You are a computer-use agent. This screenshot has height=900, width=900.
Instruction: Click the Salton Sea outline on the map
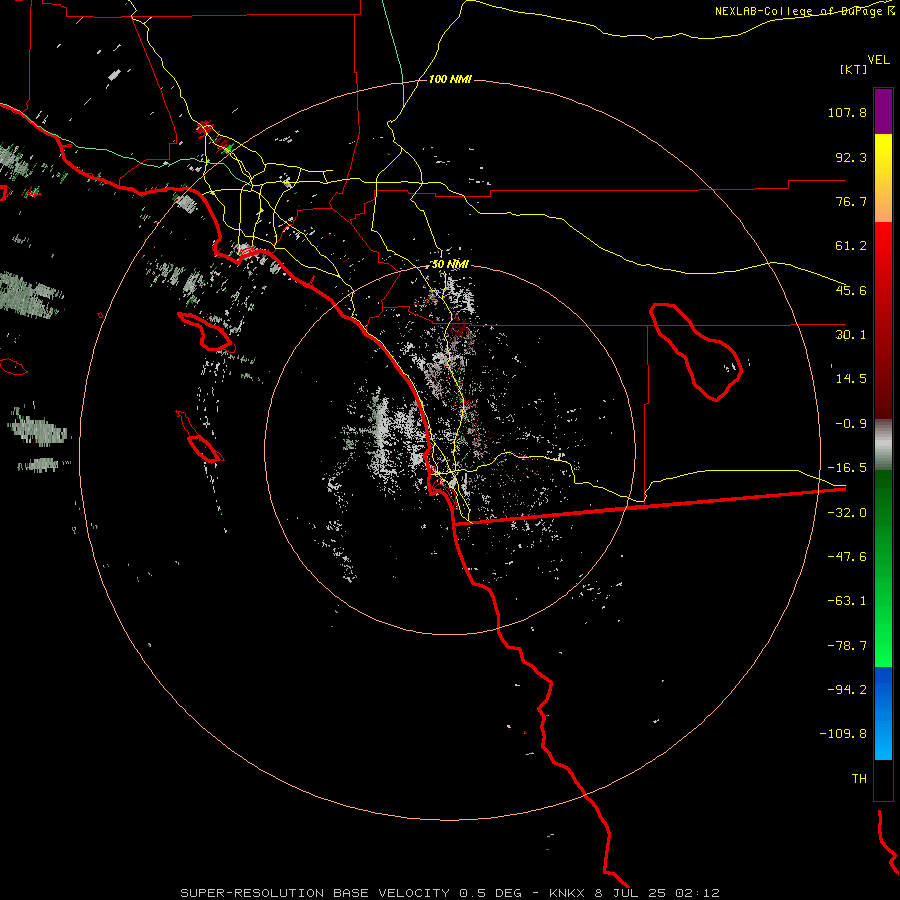[x=696, y=351]
